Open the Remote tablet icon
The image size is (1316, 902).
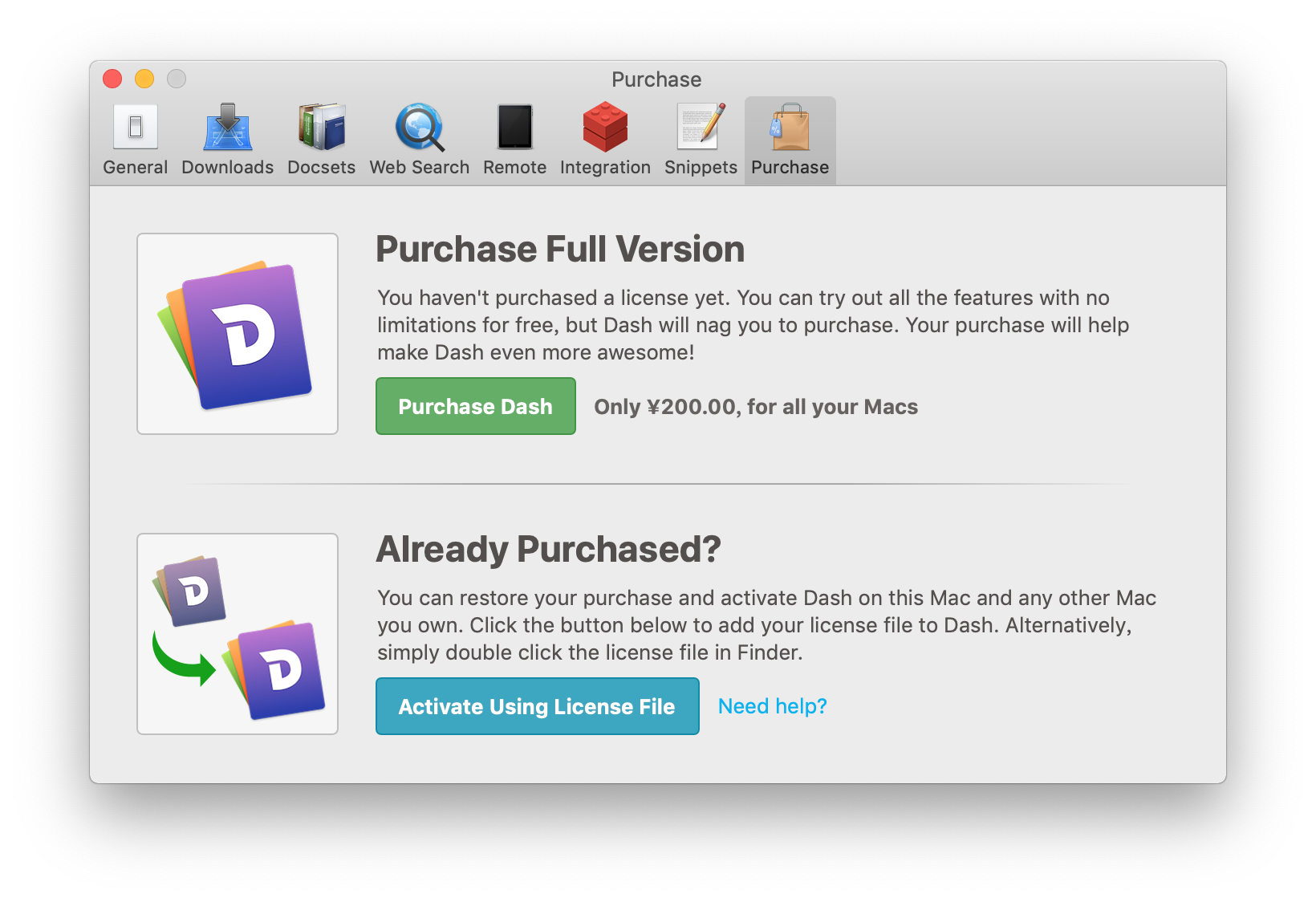coord(514,127)
